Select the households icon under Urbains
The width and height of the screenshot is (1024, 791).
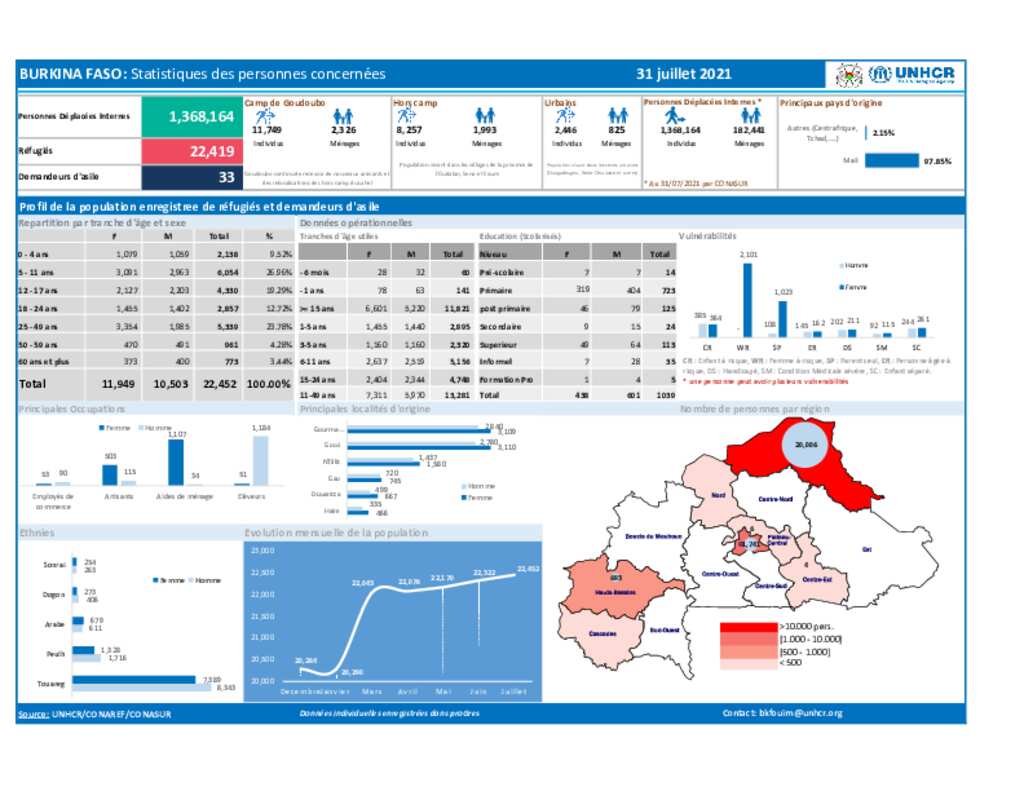click(617, 116)
